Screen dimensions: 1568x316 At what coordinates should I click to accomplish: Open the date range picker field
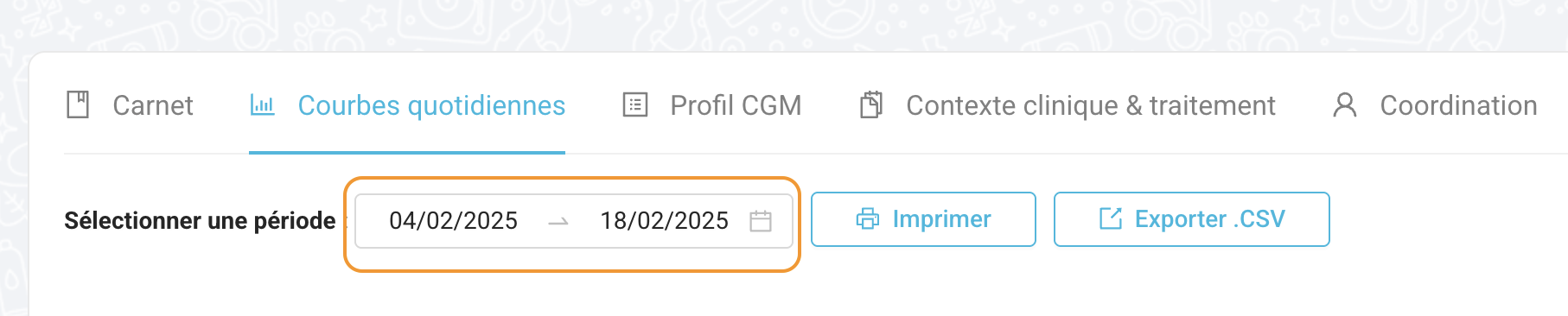(x=573, y=221)
